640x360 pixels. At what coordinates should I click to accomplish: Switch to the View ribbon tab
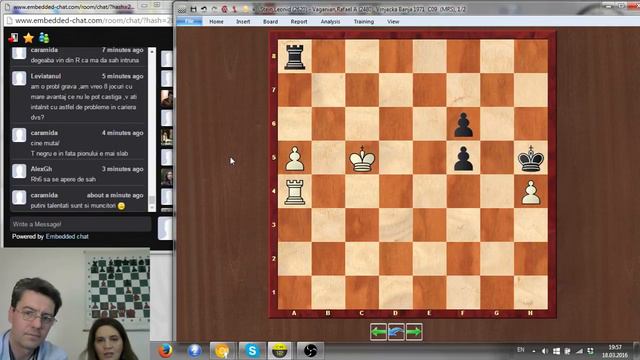[393, 22]
